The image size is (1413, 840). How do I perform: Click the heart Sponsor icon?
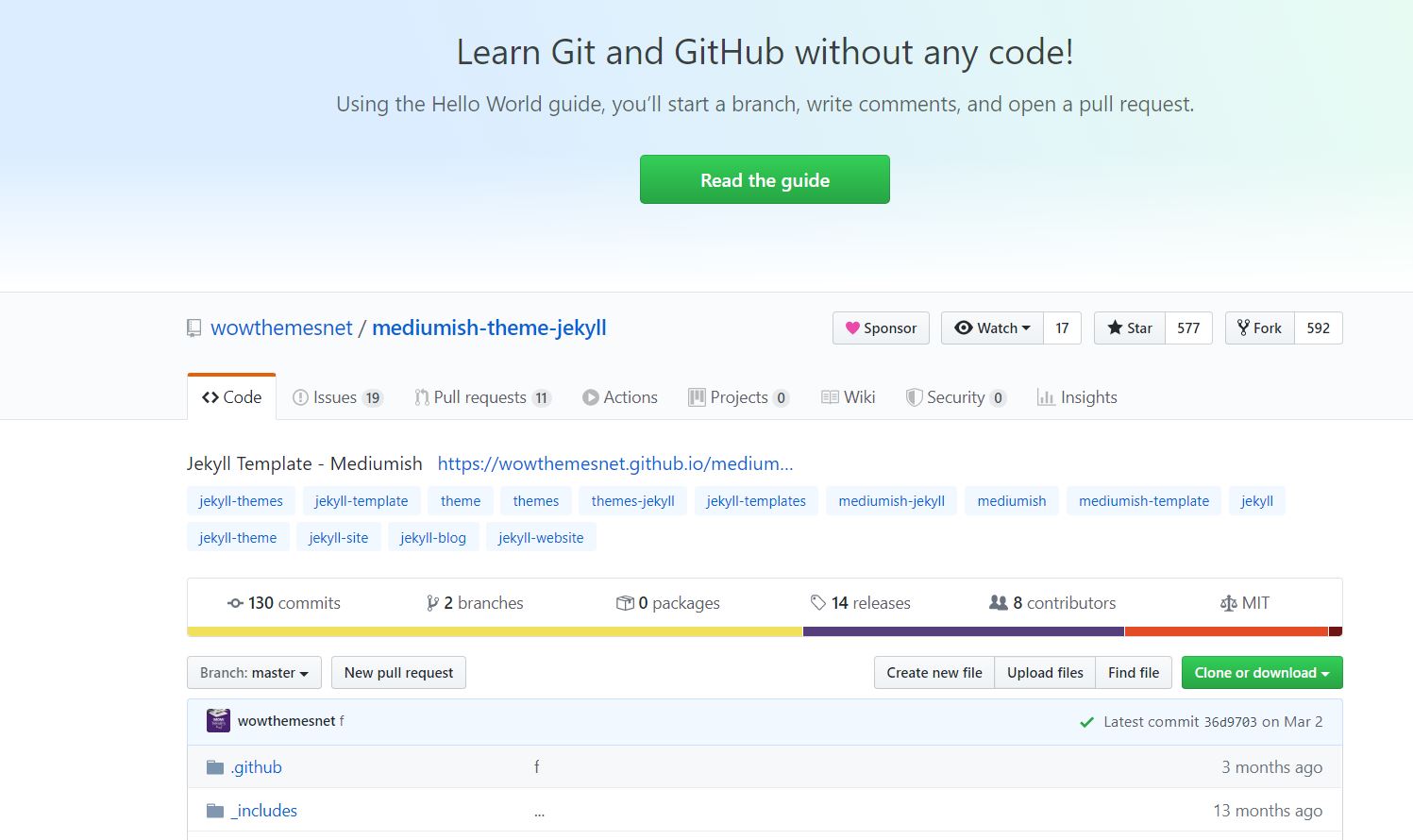(852, 328)
